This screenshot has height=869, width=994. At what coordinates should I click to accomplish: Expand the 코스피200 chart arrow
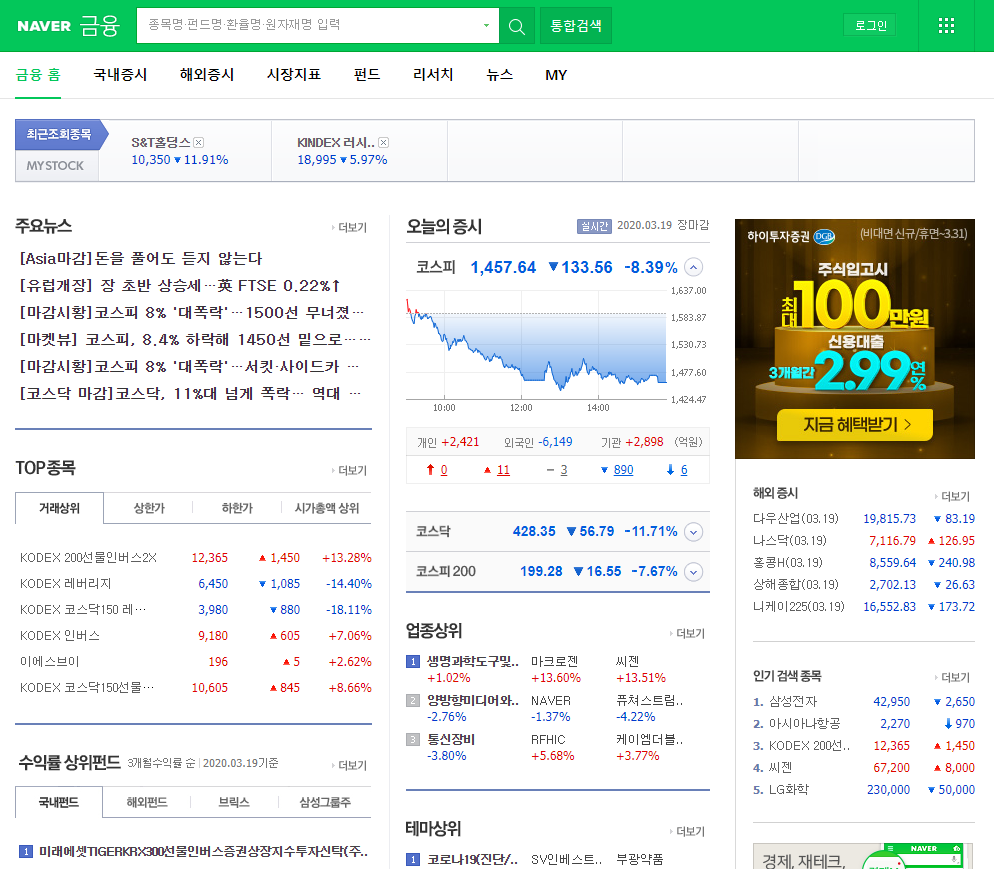tap(694, 572)
